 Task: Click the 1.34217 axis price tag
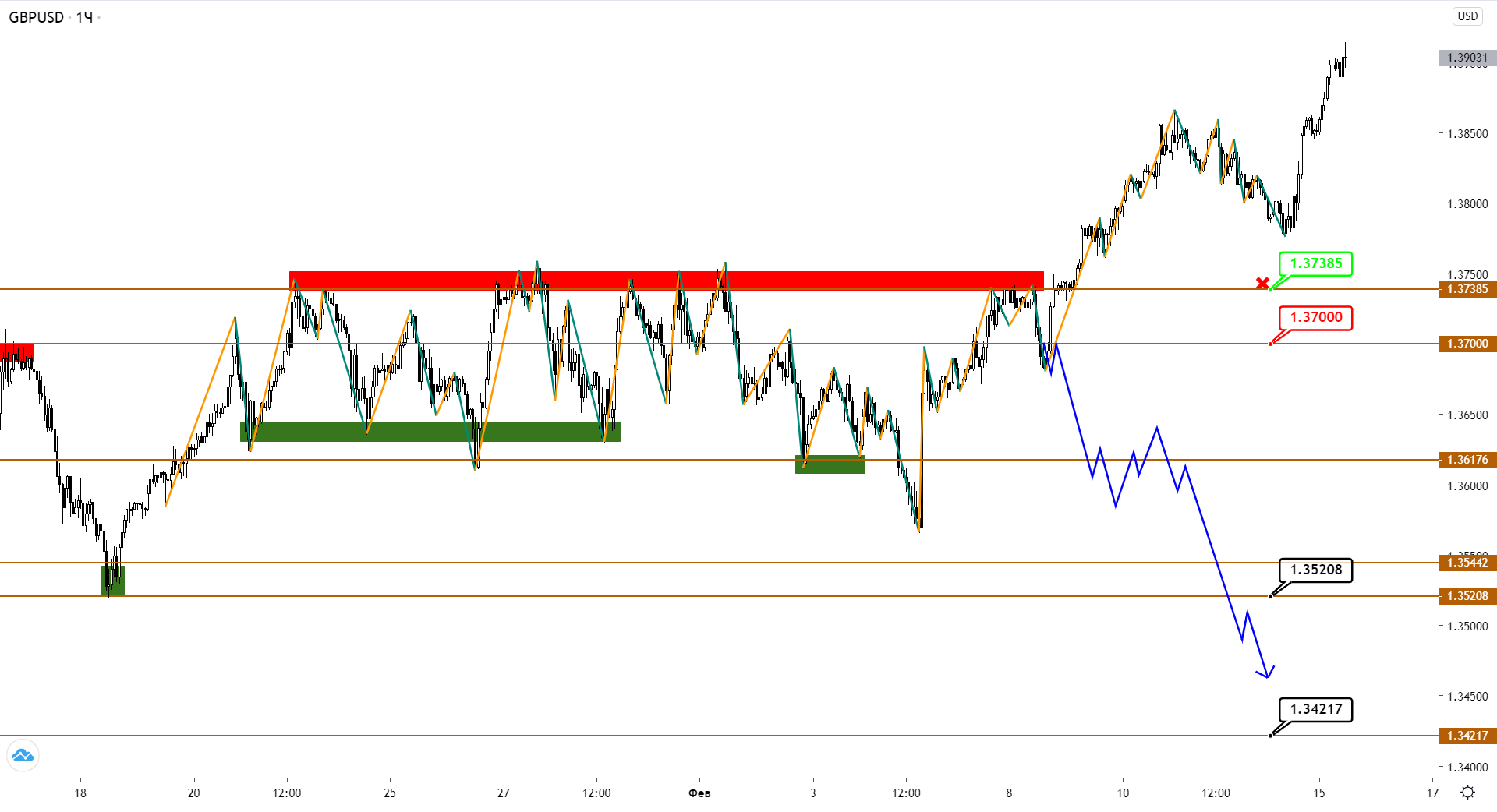pos(1467,736)
